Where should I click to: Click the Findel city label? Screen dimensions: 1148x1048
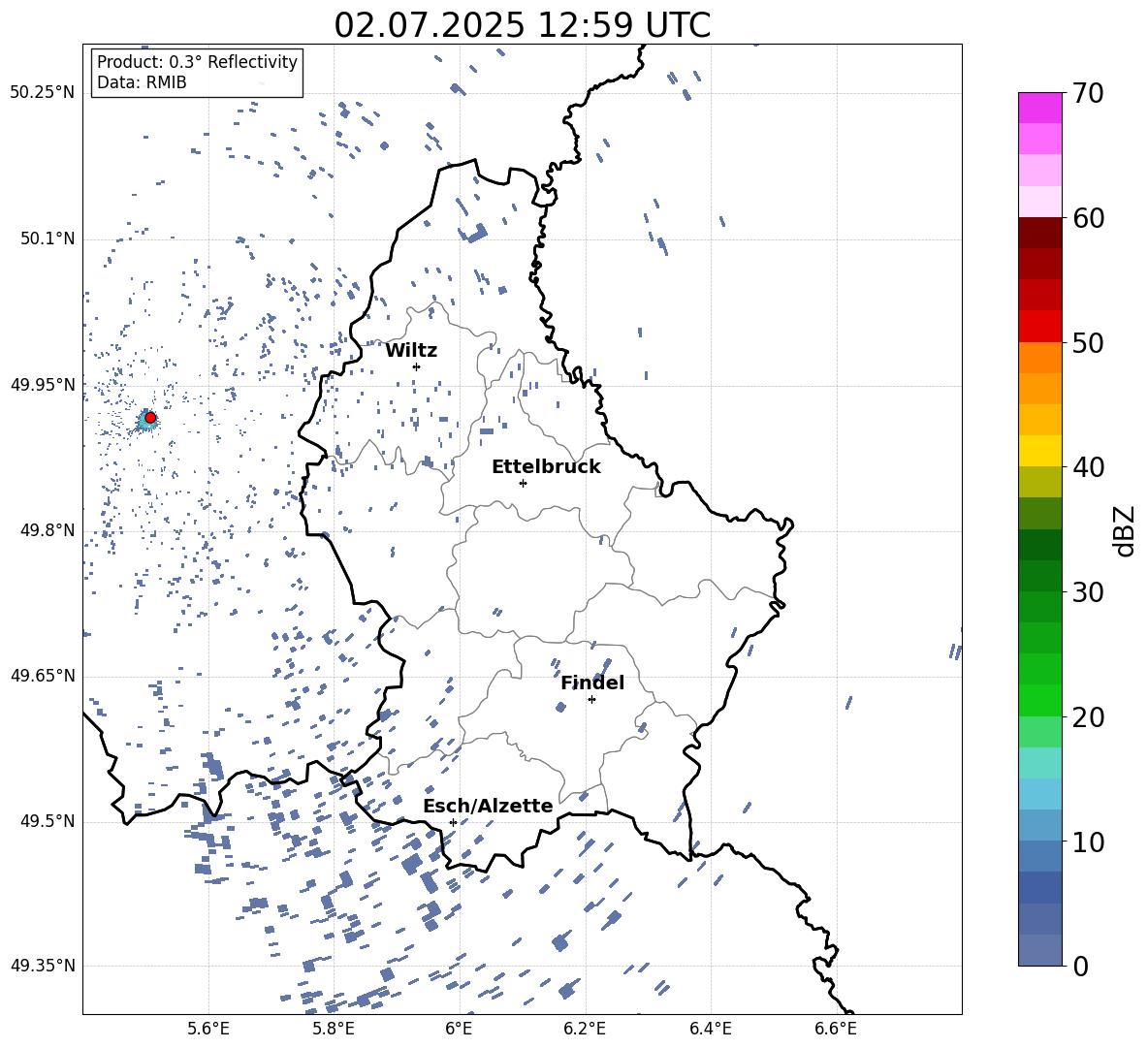tap(592, 683)
